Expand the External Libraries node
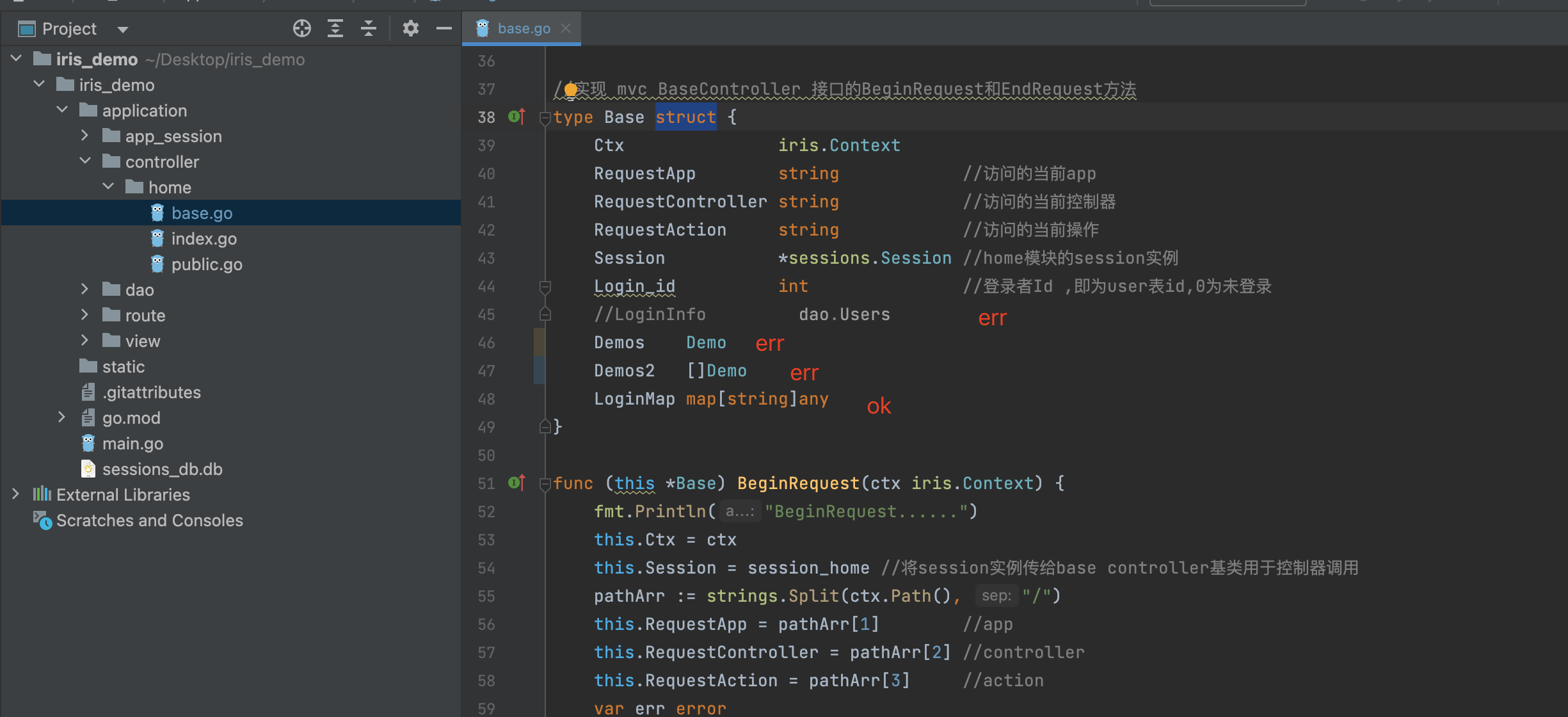This screenshot has height=717, width=1568. [15, 494]
